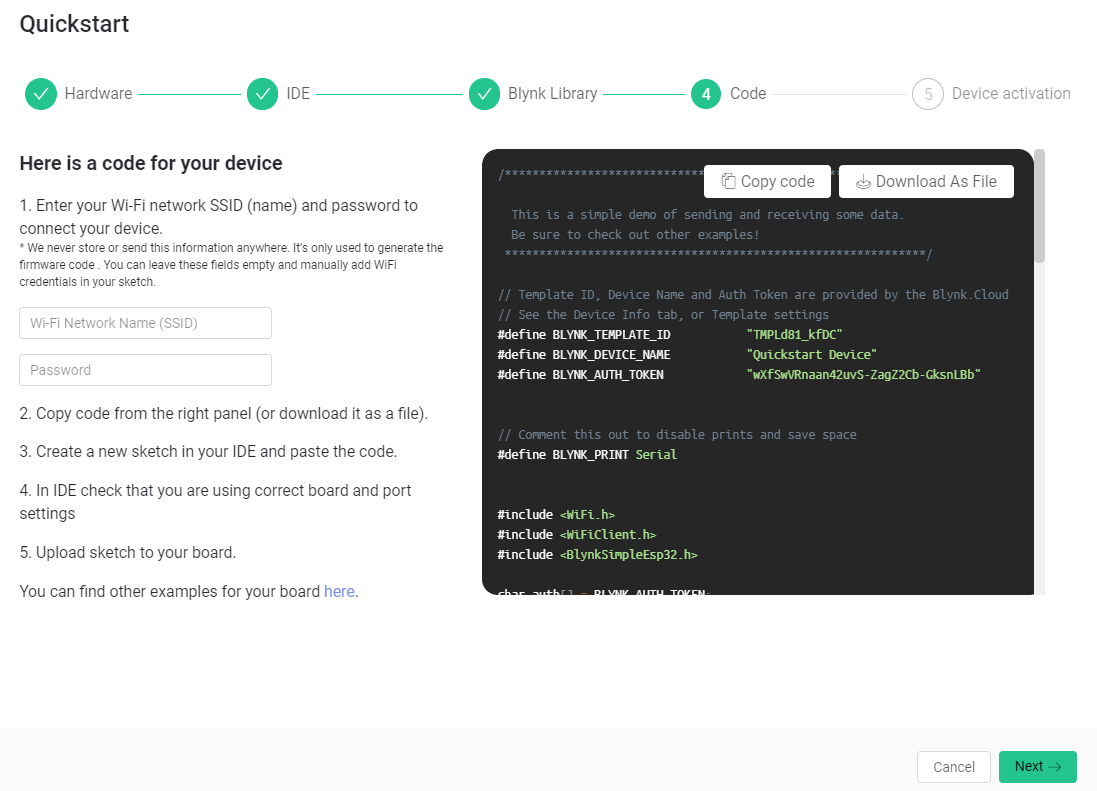Image resolution: width=1097 pixels, height=791 pixels.
Task: Click the device name "Quickstart Device" string
Action: point(812,355)
